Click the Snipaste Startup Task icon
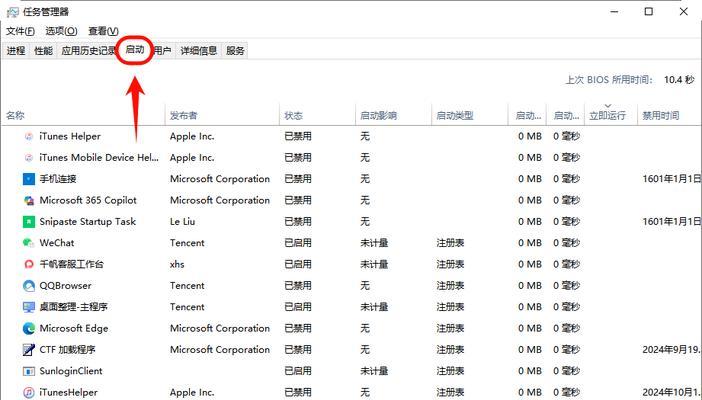 29,221
